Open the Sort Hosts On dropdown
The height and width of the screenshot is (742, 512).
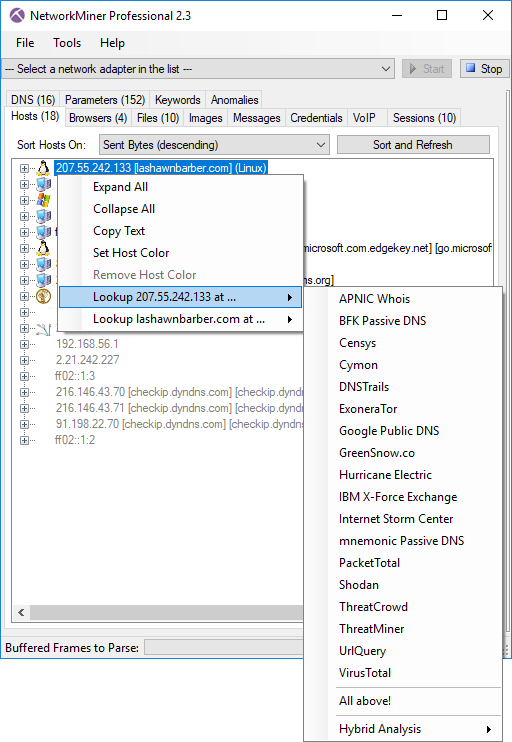[214, 145]
